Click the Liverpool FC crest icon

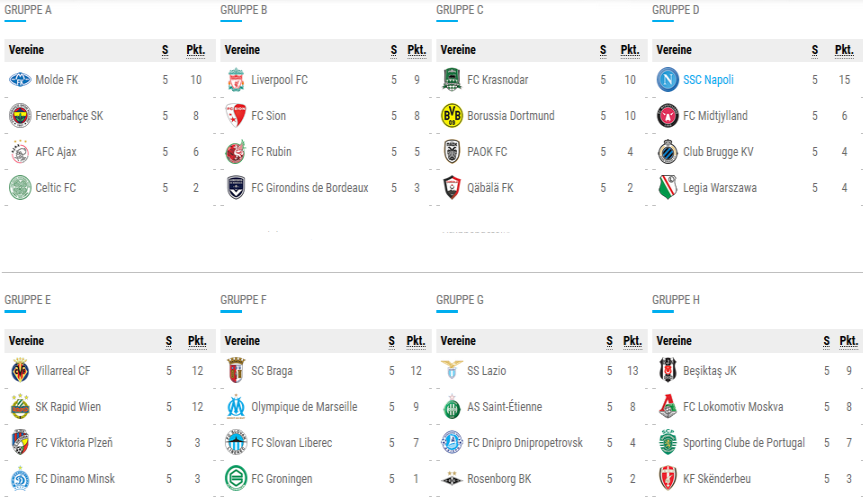[236, 80]
